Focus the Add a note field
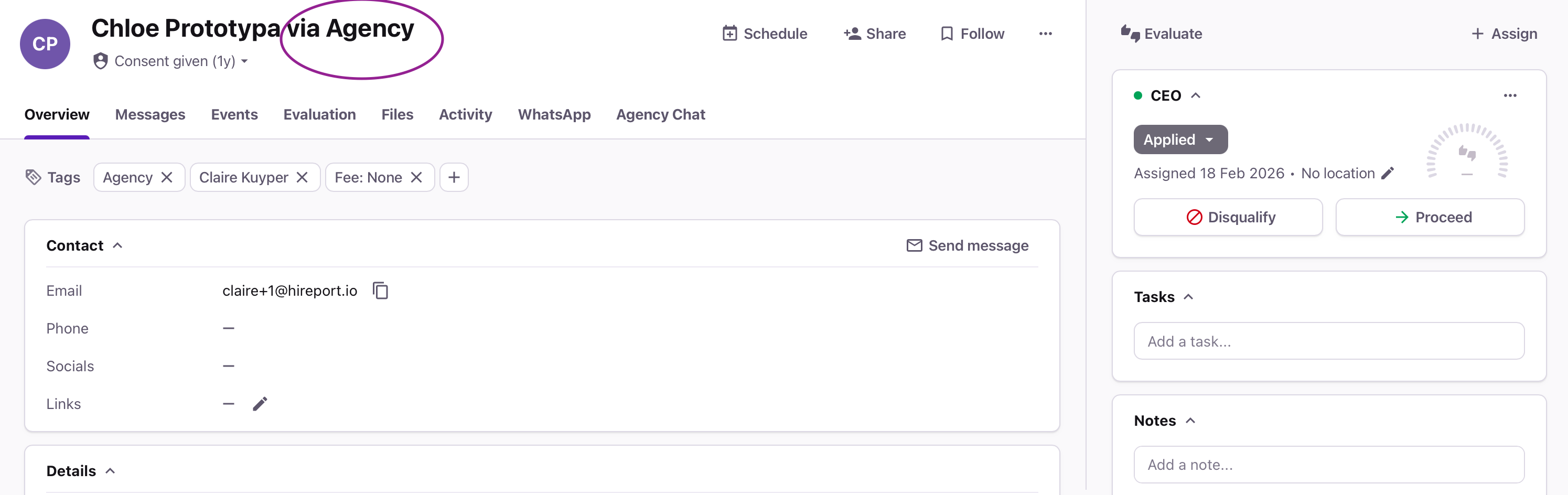This screenshot has height=495, width=1568. pos(1329,465)
